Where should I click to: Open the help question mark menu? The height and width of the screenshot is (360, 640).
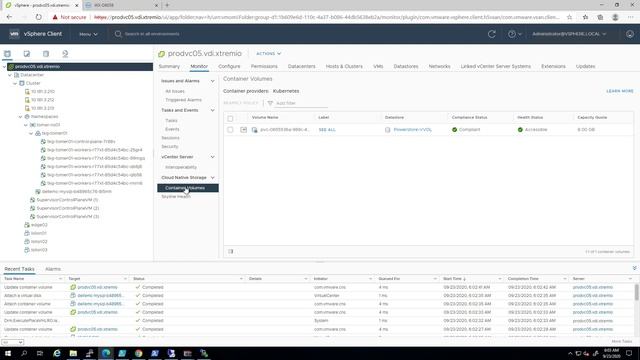tap(514, 34)
